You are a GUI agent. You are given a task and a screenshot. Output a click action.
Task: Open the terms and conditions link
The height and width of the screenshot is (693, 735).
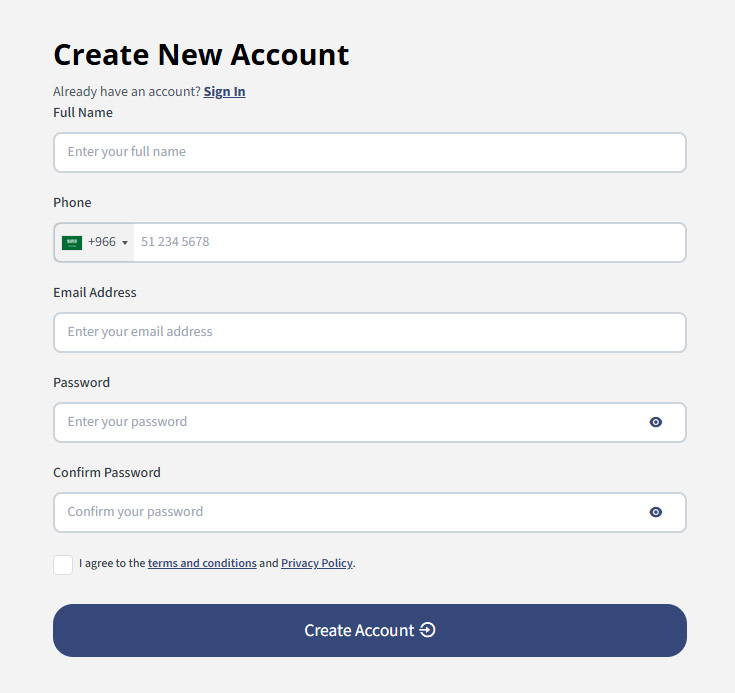pos(202,563)
